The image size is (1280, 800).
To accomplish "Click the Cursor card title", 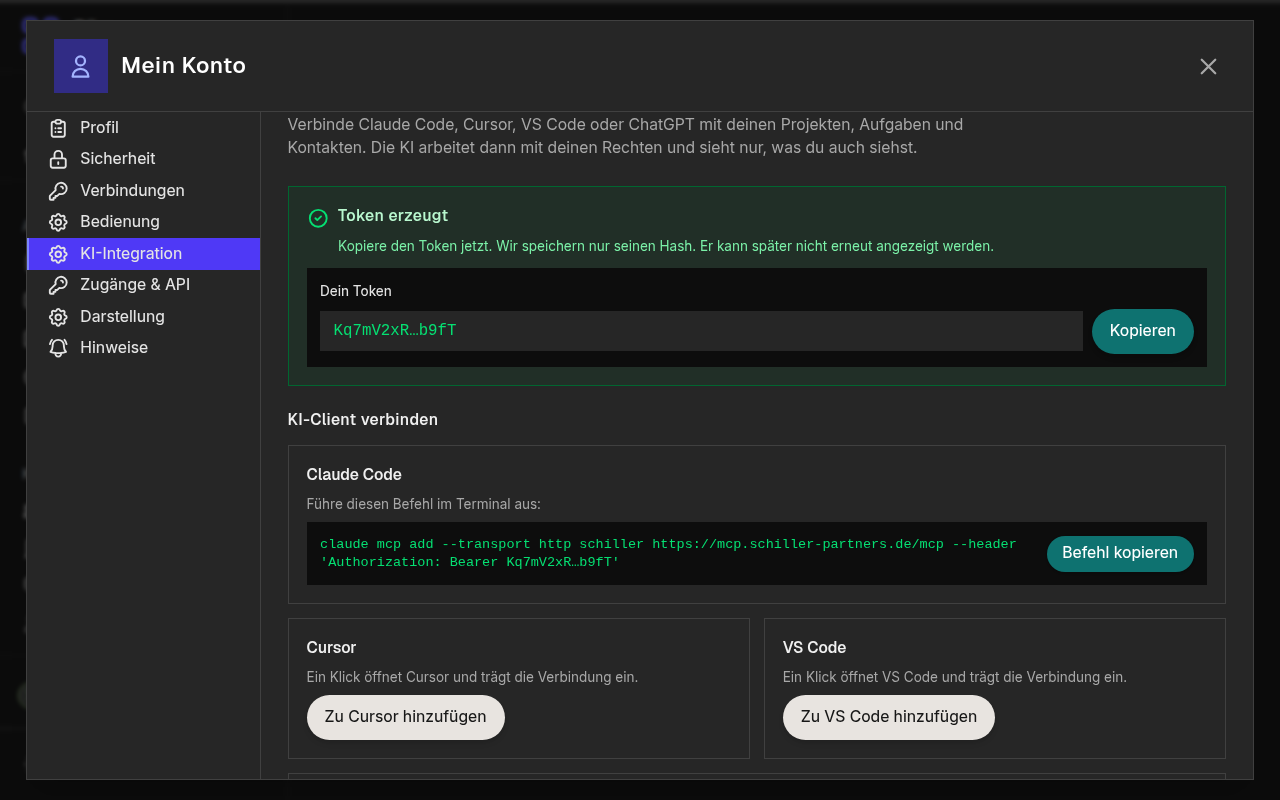I will tap(331, 648).
